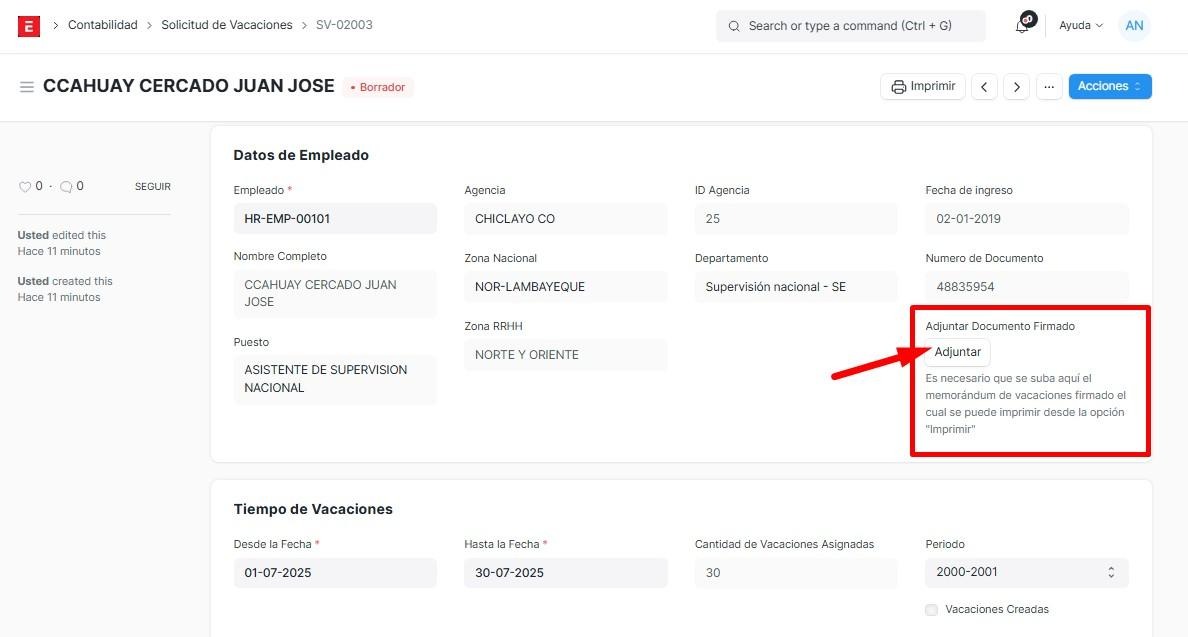Open the notifications bell icon
This screenshot has width=1188, height=637.
click(1022, 26)
